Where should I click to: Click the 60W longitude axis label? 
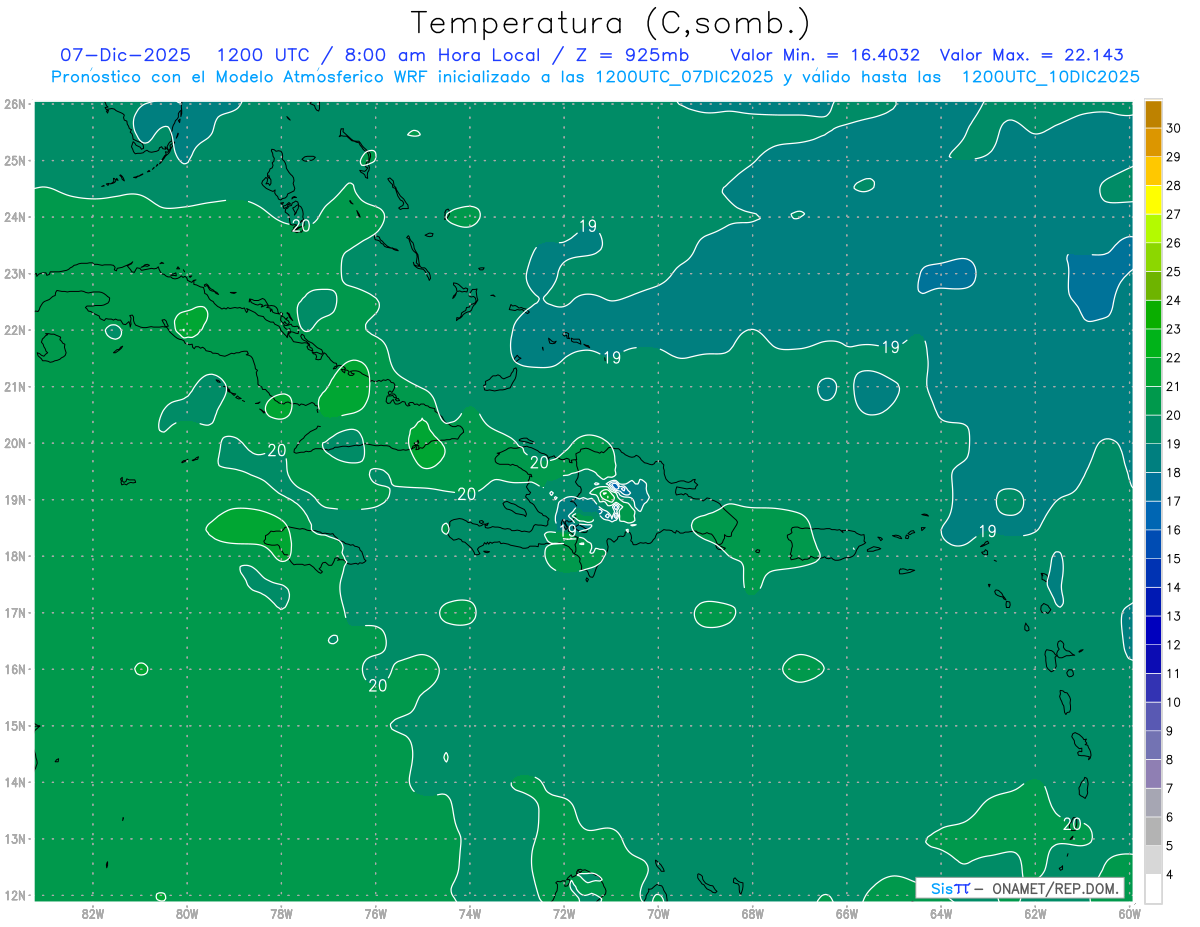[1130, 913]
